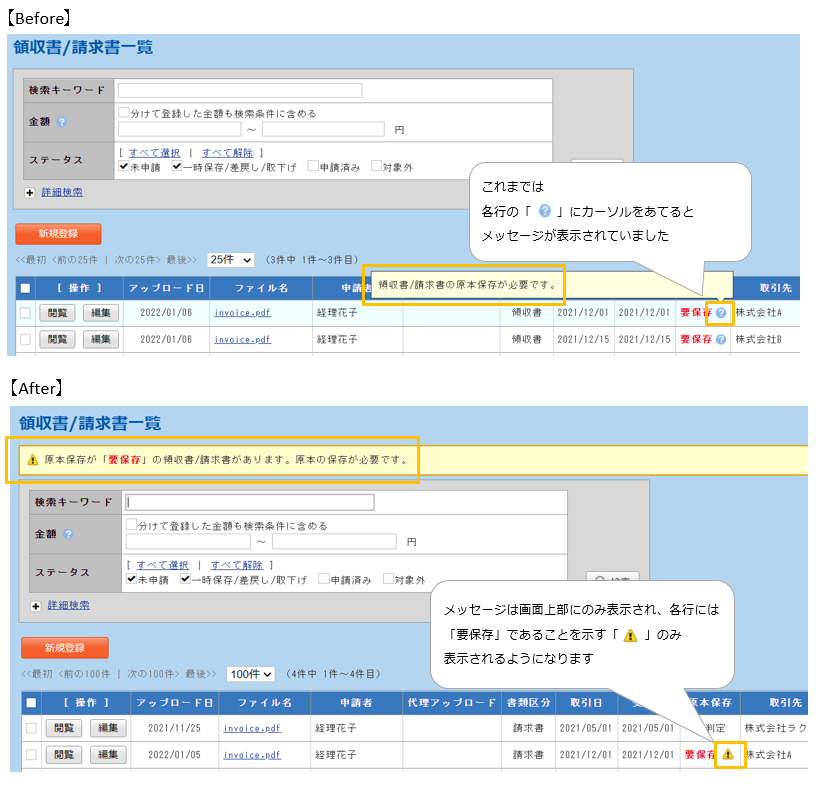Click the warning icon in the yellow After banner
This screenshot has width=821, height=785.
pos(32,461)
